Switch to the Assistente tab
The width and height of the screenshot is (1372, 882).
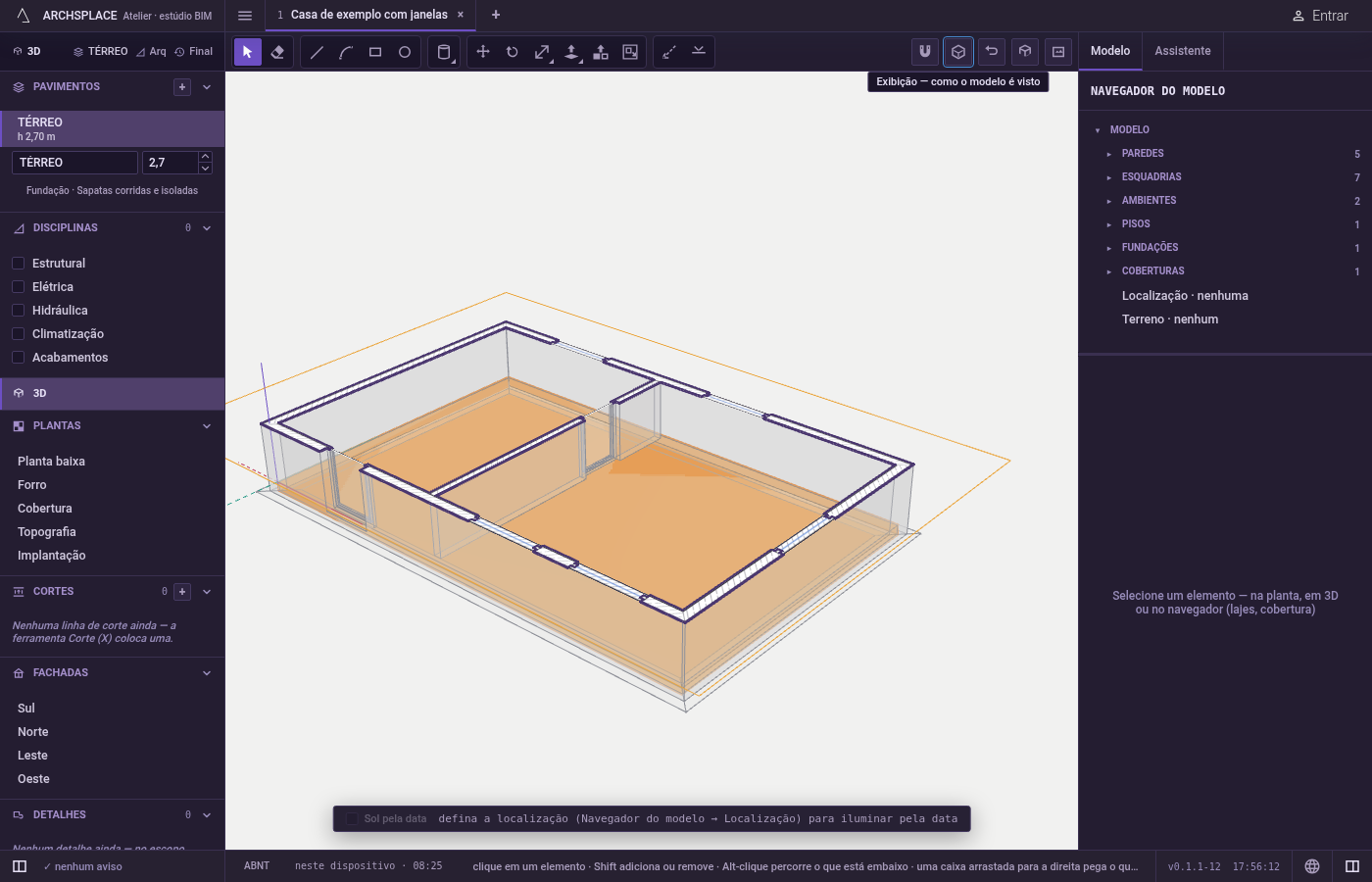1183,51
